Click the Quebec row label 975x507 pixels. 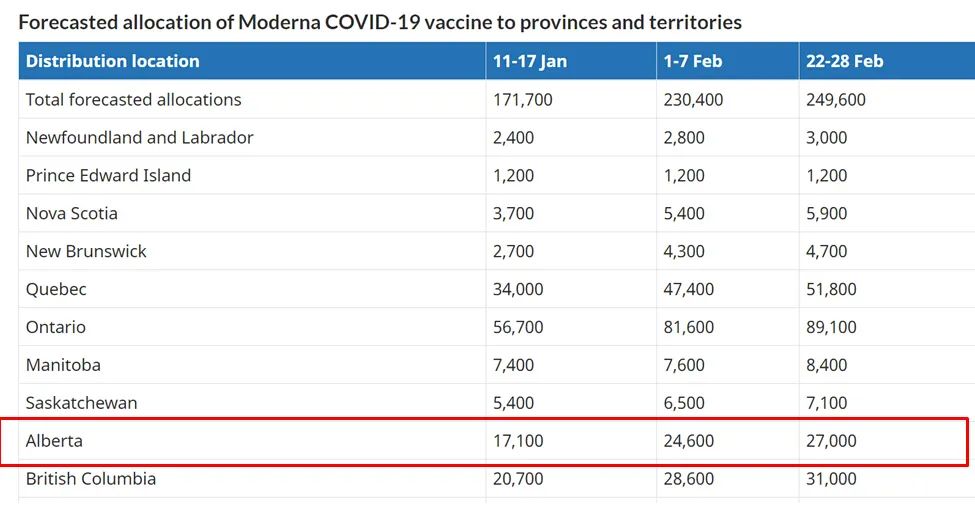pyautogui.click(x=56, y=289)
